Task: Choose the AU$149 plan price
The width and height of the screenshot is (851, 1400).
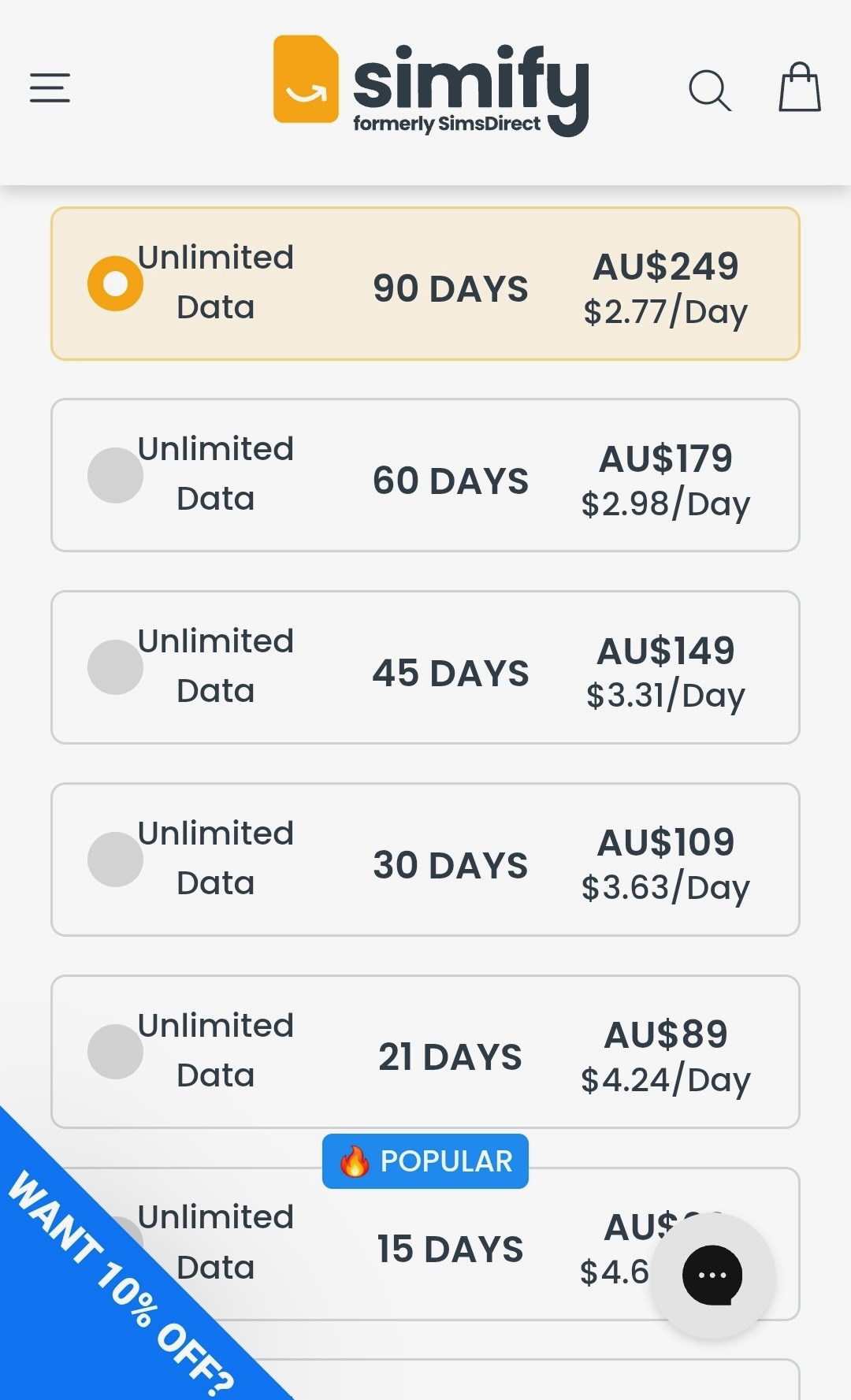Action: click(x=666, y=651)
